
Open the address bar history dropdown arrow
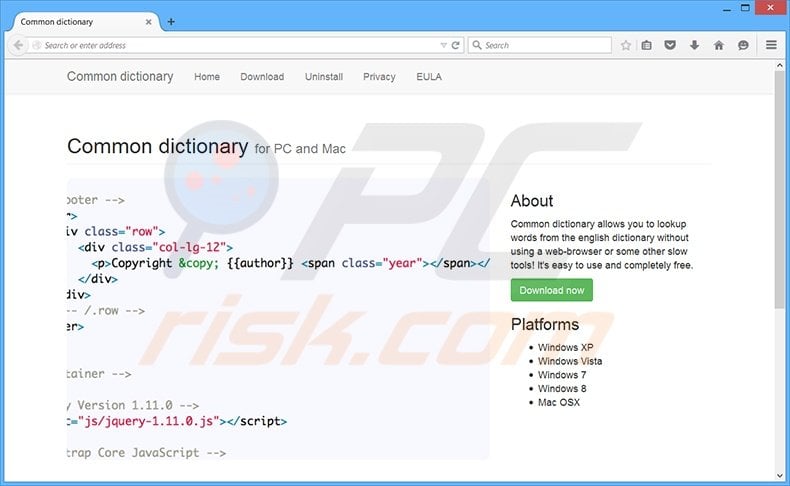click(x=443, y=45)
